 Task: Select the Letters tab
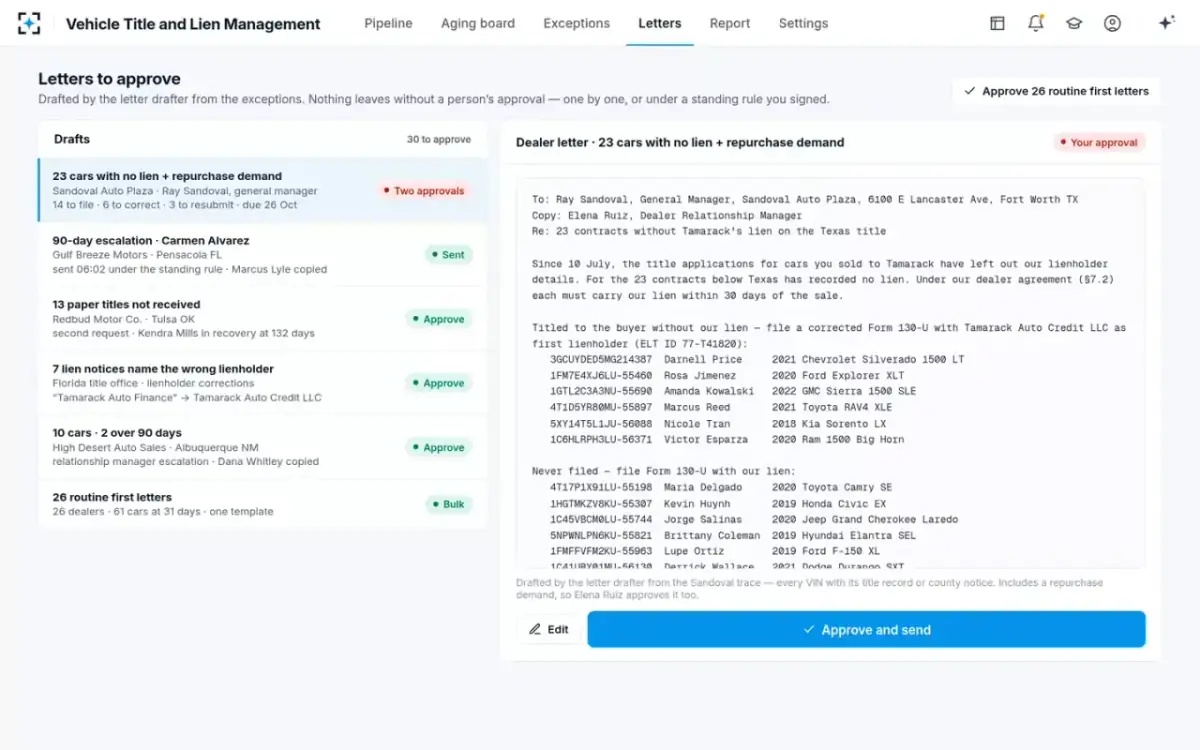coord(660,23)
